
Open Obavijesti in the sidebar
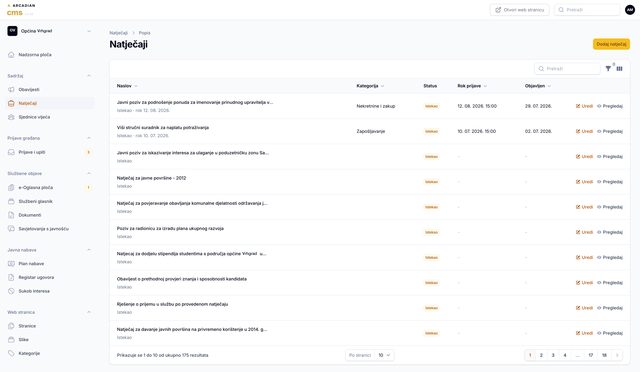[x=29, y=89]
